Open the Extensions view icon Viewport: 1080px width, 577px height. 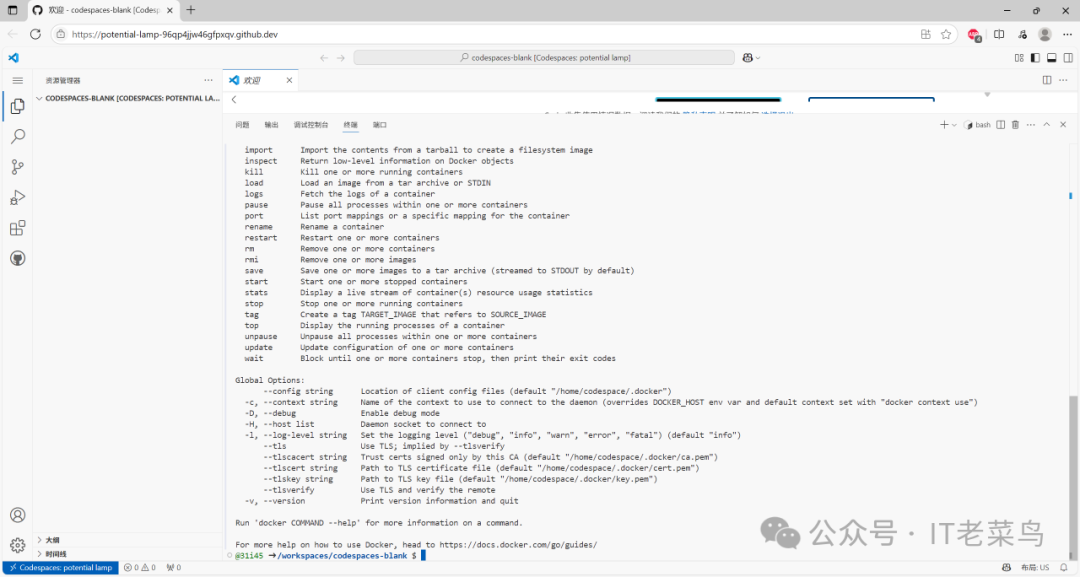tap(18, 228)
